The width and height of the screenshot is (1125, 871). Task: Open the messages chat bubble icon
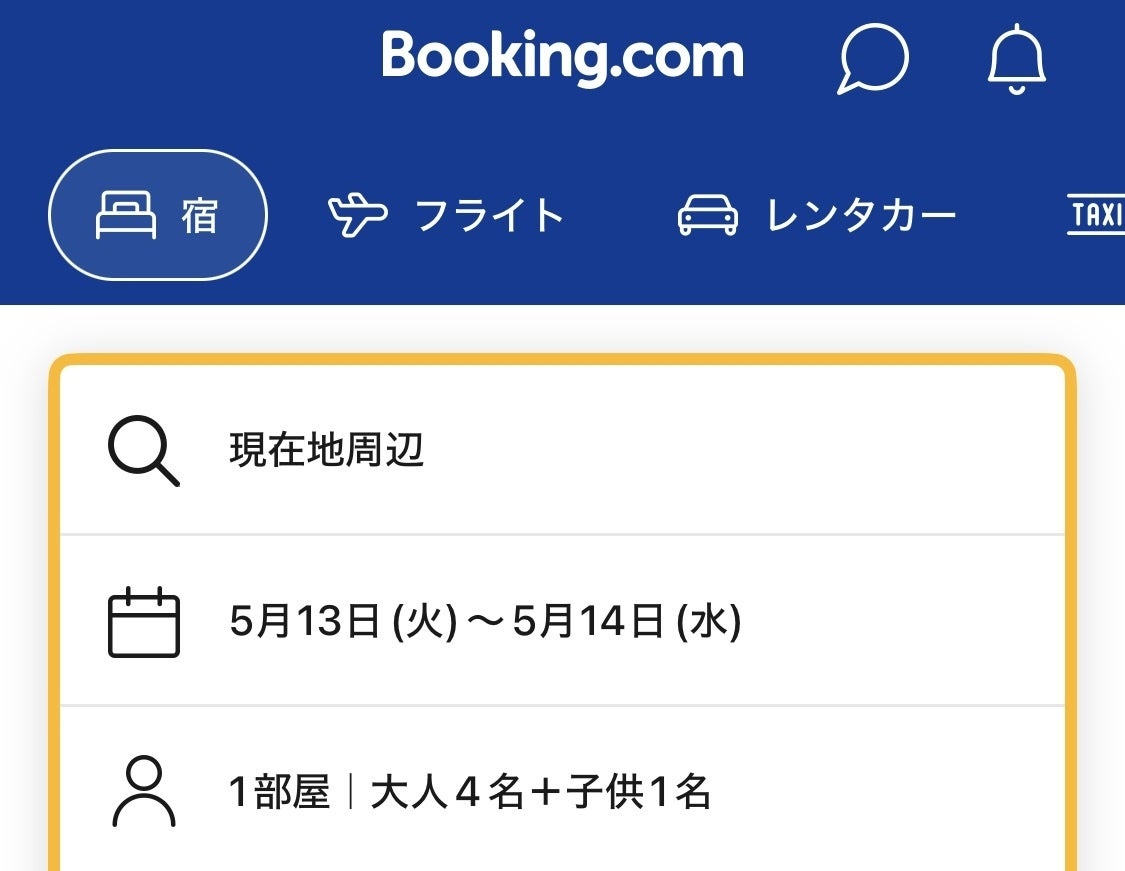[x=872, y=59]
